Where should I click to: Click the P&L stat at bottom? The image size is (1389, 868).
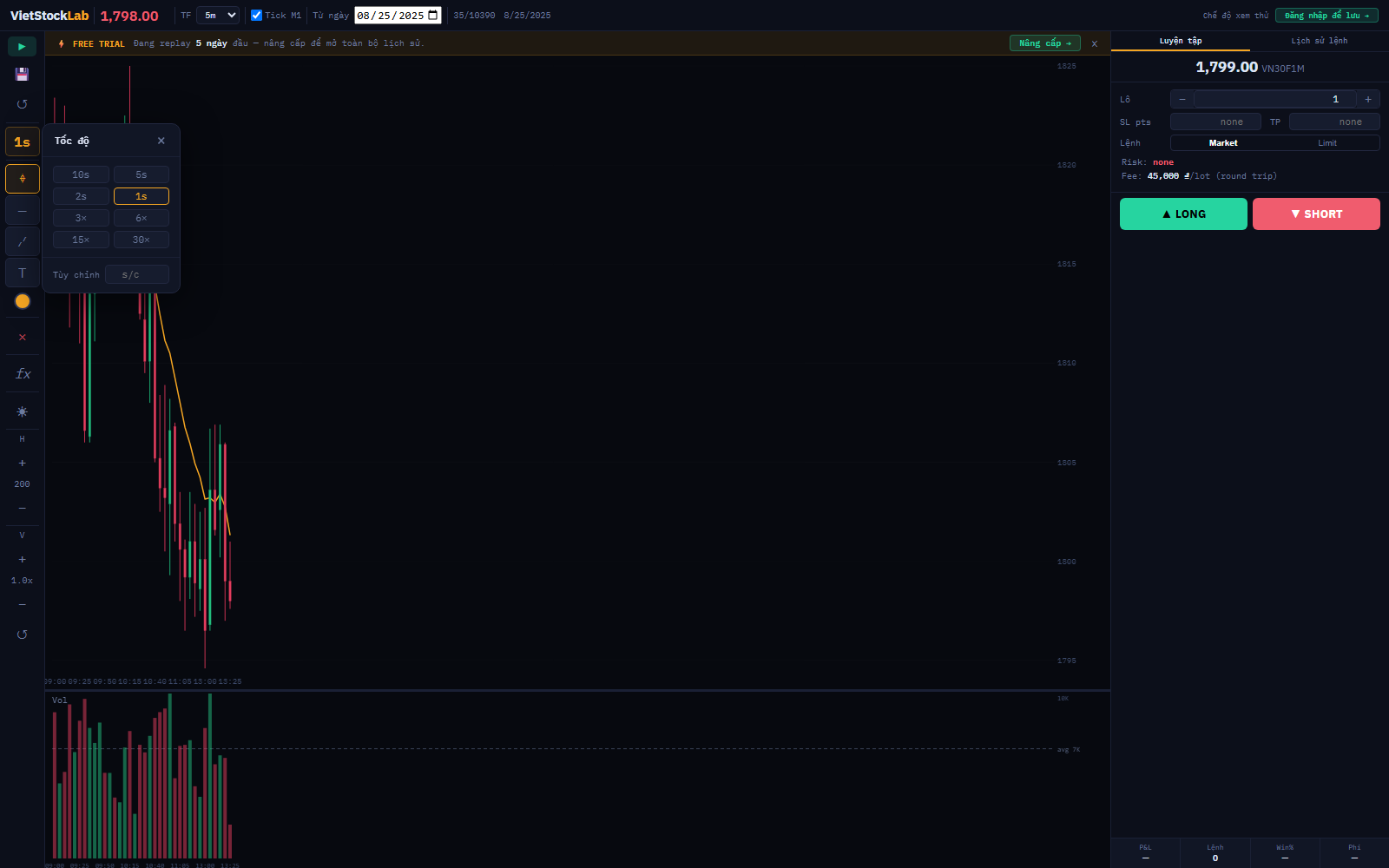(1145, 852)
